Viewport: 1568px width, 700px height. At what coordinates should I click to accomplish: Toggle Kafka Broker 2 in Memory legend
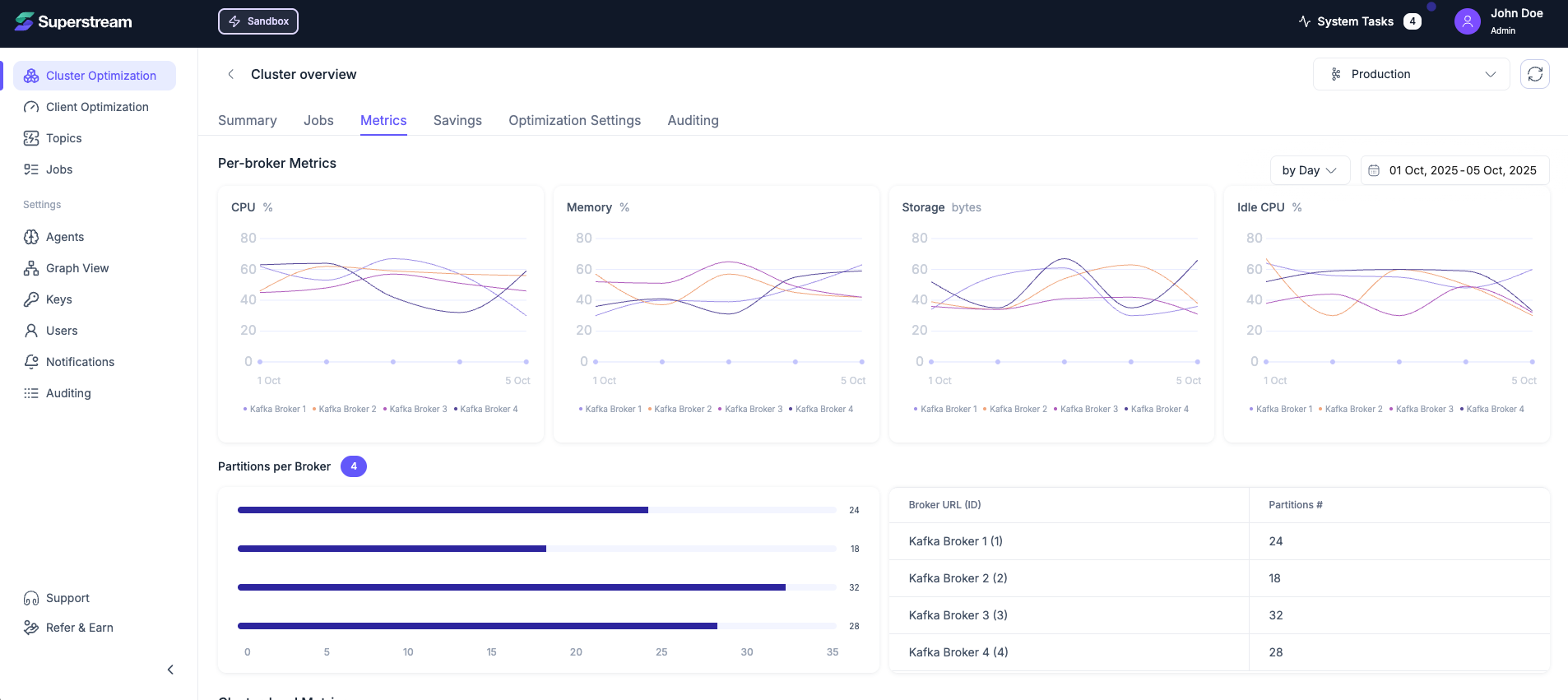click(x=680, y=409)
